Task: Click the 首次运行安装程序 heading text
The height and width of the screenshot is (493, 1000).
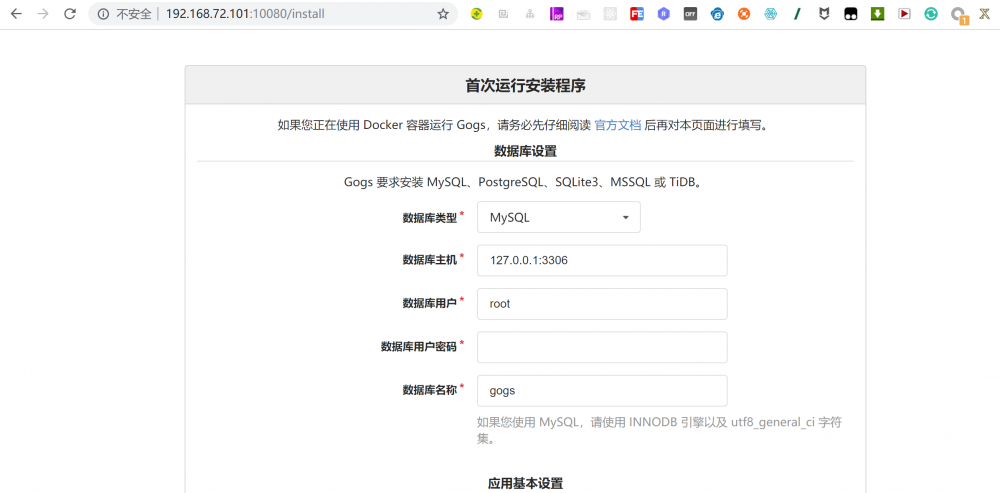Action: (526, 85)
